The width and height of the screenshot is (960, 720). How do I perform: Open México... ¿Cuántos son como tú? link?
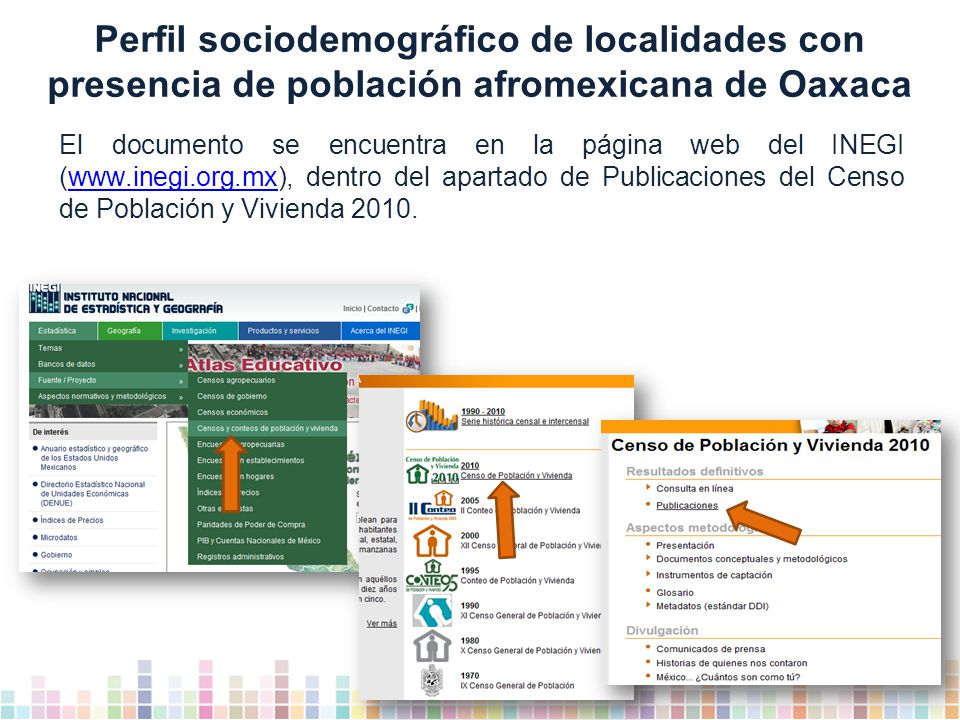click(728, 677)
